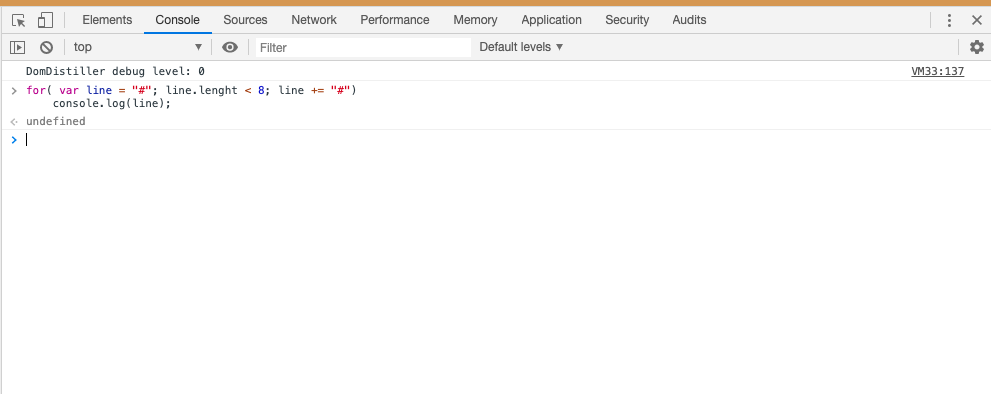The height and width of the screenshot is (394, 991).
Task: Open the 'top' context selector dropdown
Action: [x=137, y=47]
